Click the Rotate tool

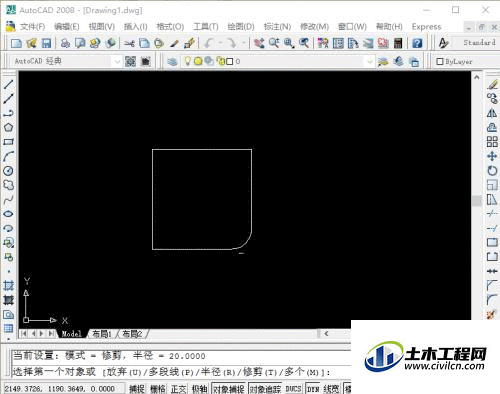492,171
